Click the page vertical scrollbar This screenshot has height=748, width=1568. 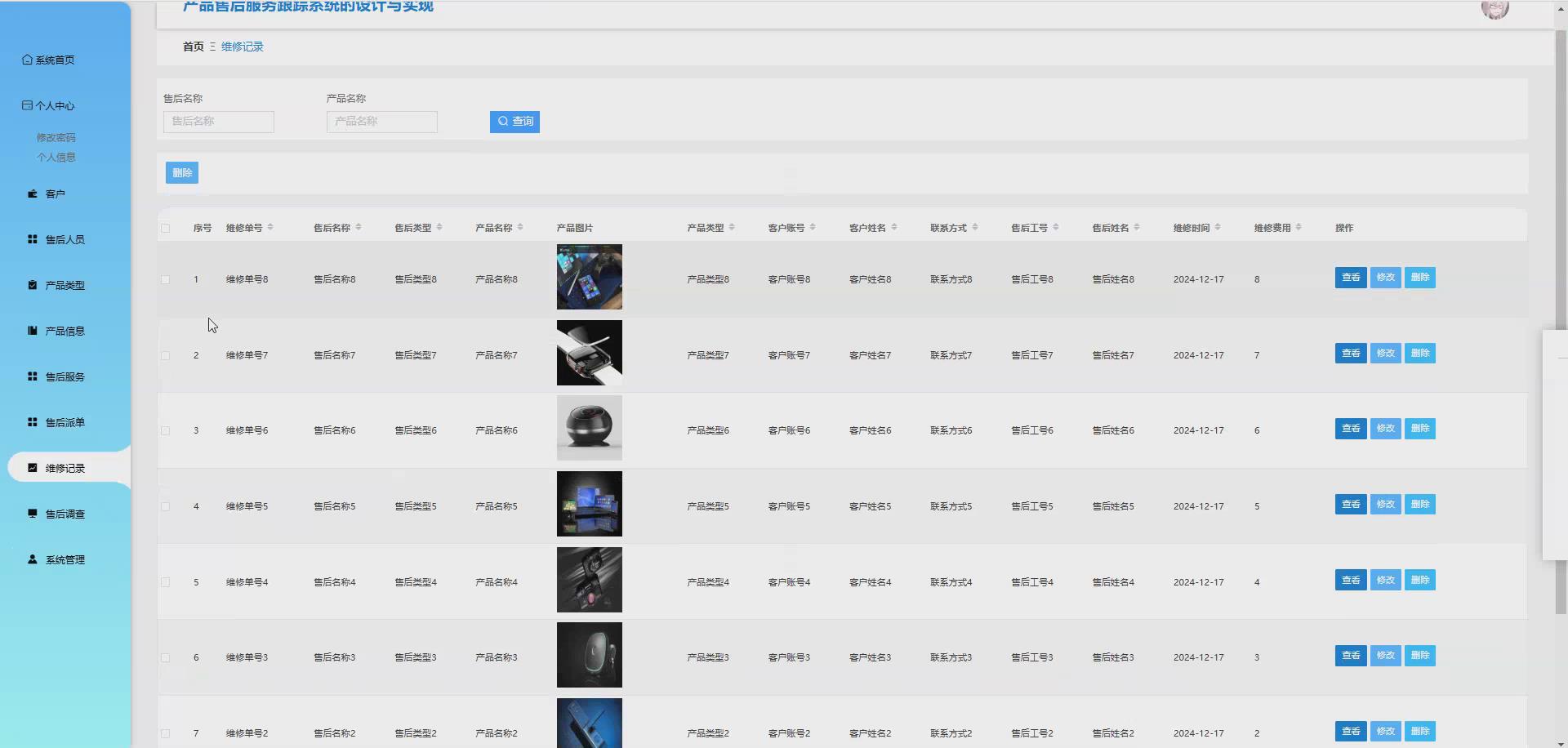1561,323
